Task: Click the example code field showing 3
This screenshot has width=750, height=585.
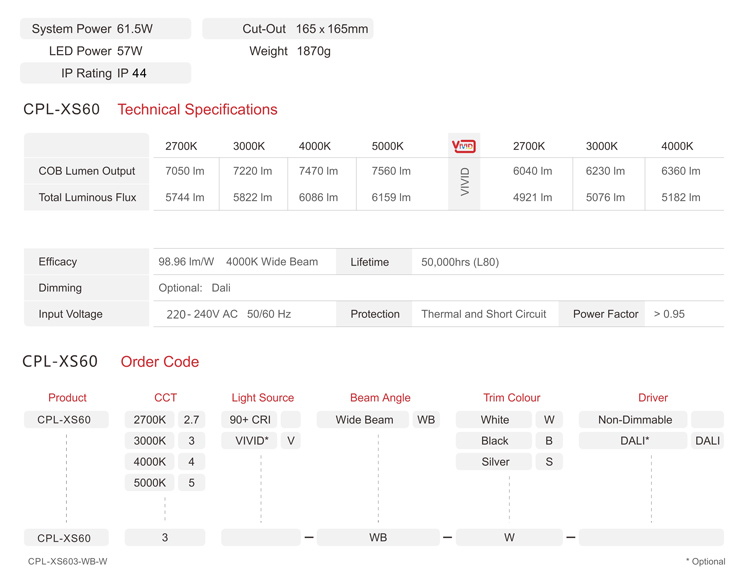Action: (x=165, y=537)
